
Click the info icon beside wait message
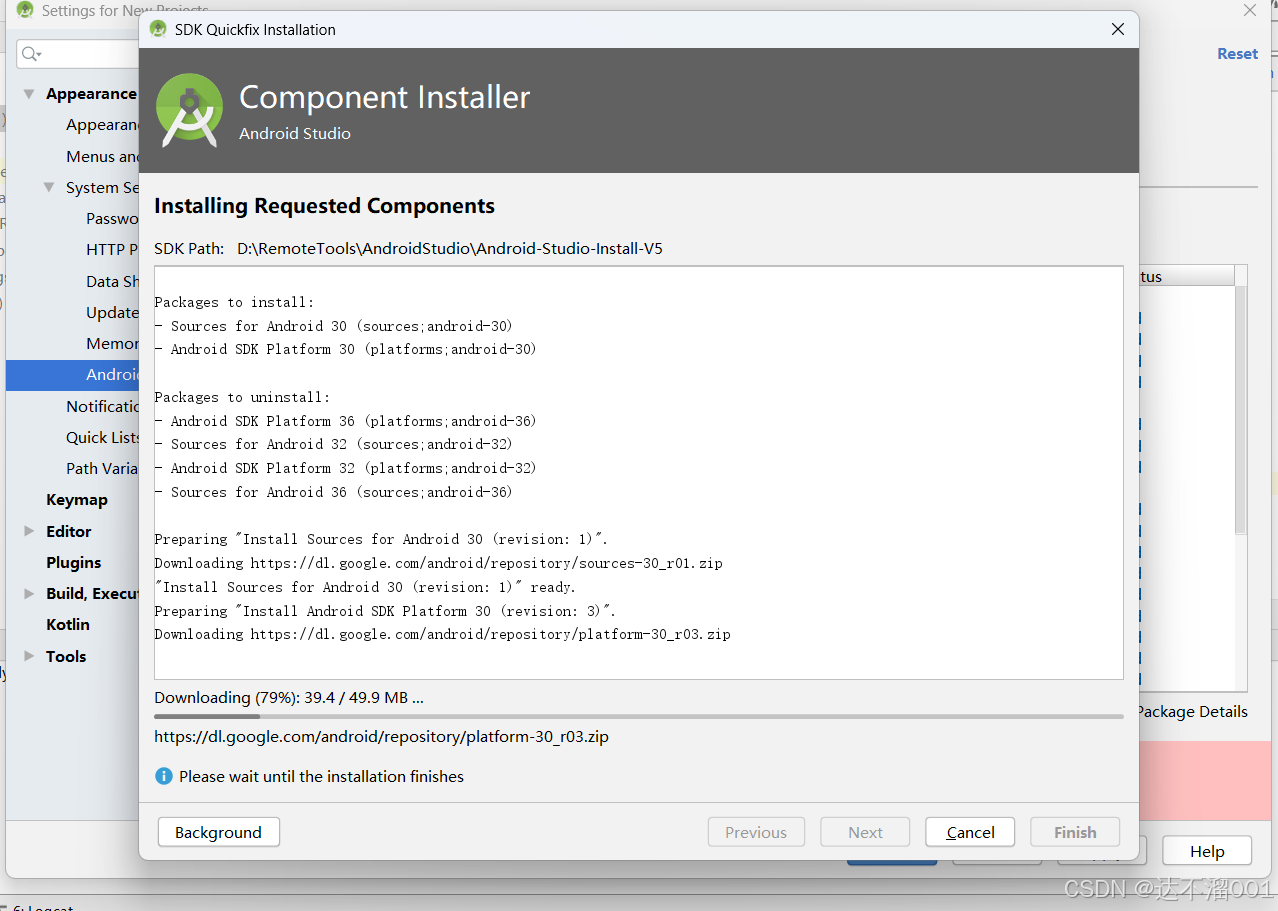click(x=164, y=776)
